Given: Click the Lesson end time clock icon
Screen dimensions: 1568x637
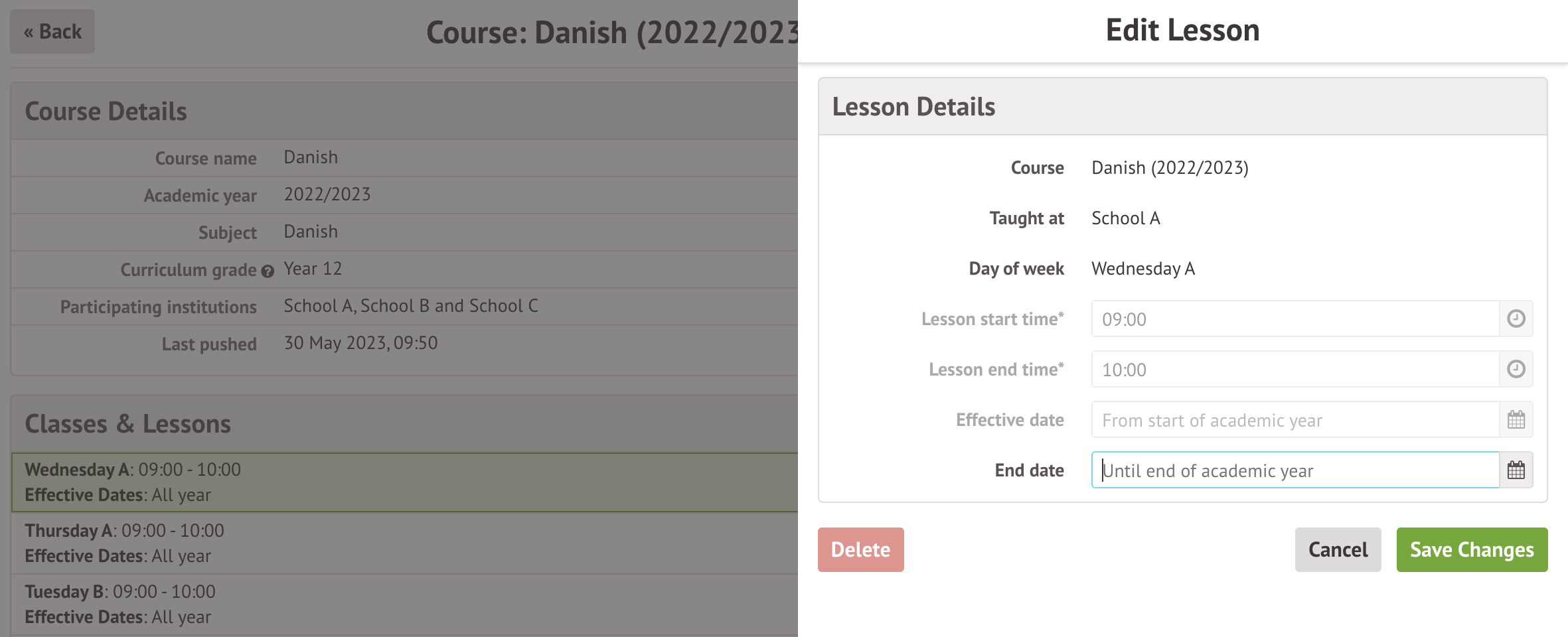Looking at the screenshot, I should pos(1516,370).
